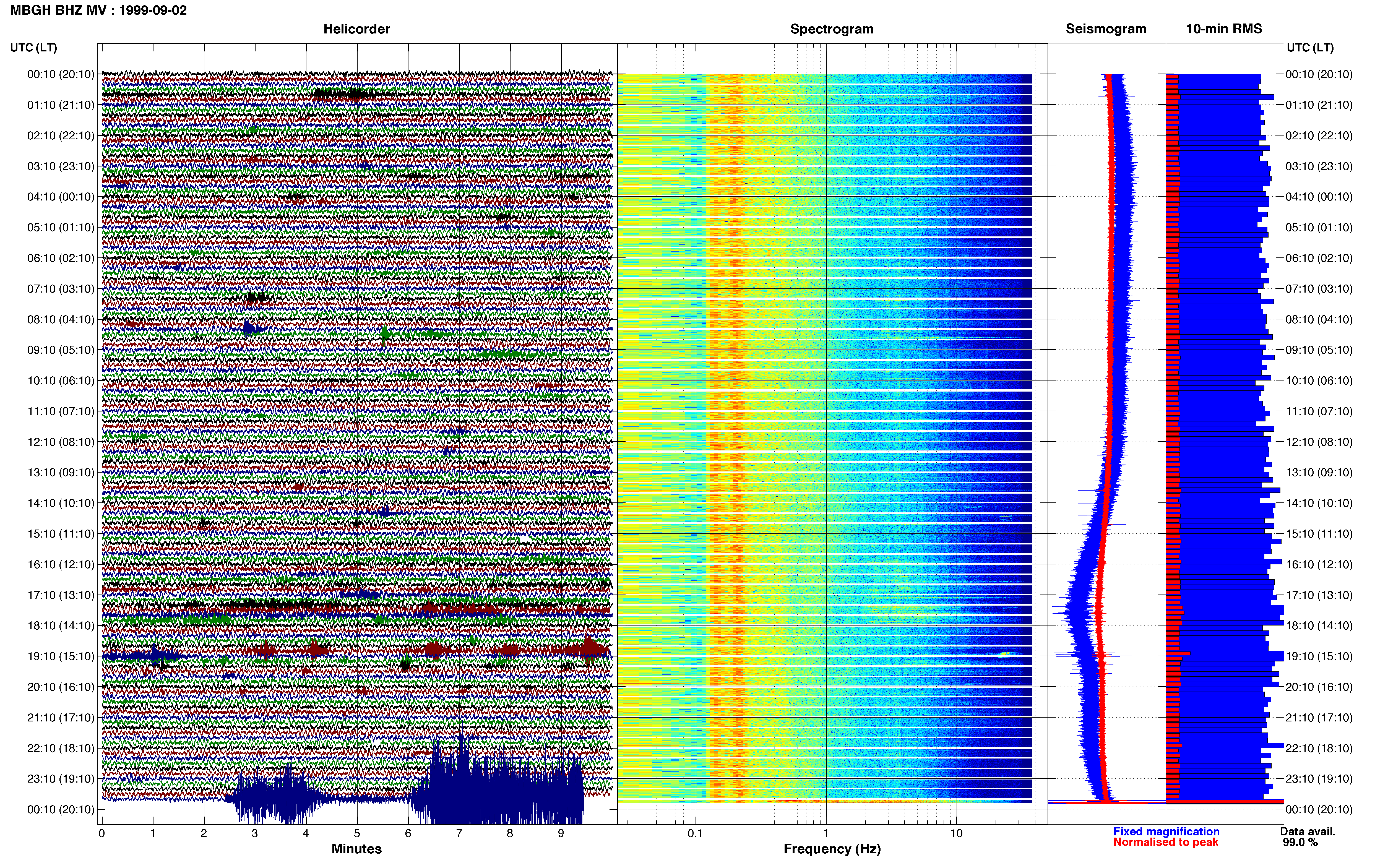Click the right '22:10 (18:10)' time label
The height and width of the screenshot is (868, 1388).
(1319, 749)
